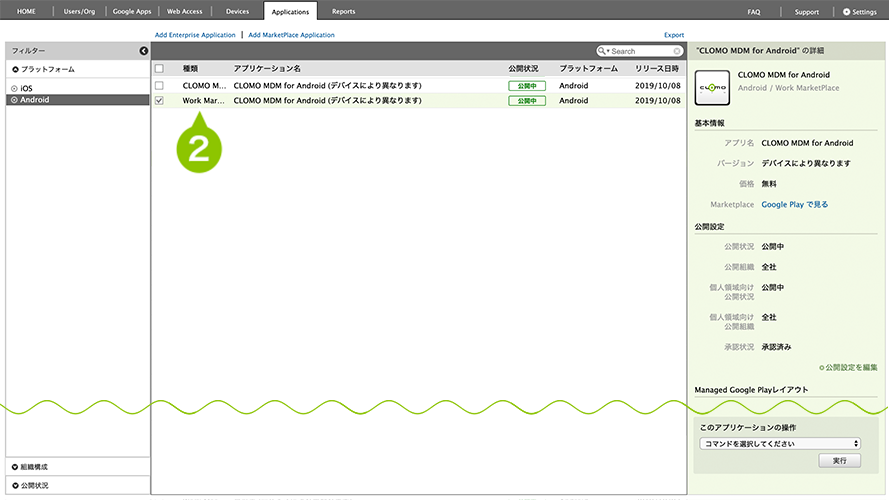Click the 公開中 badge in the Work Mar... row

point(527,101)
